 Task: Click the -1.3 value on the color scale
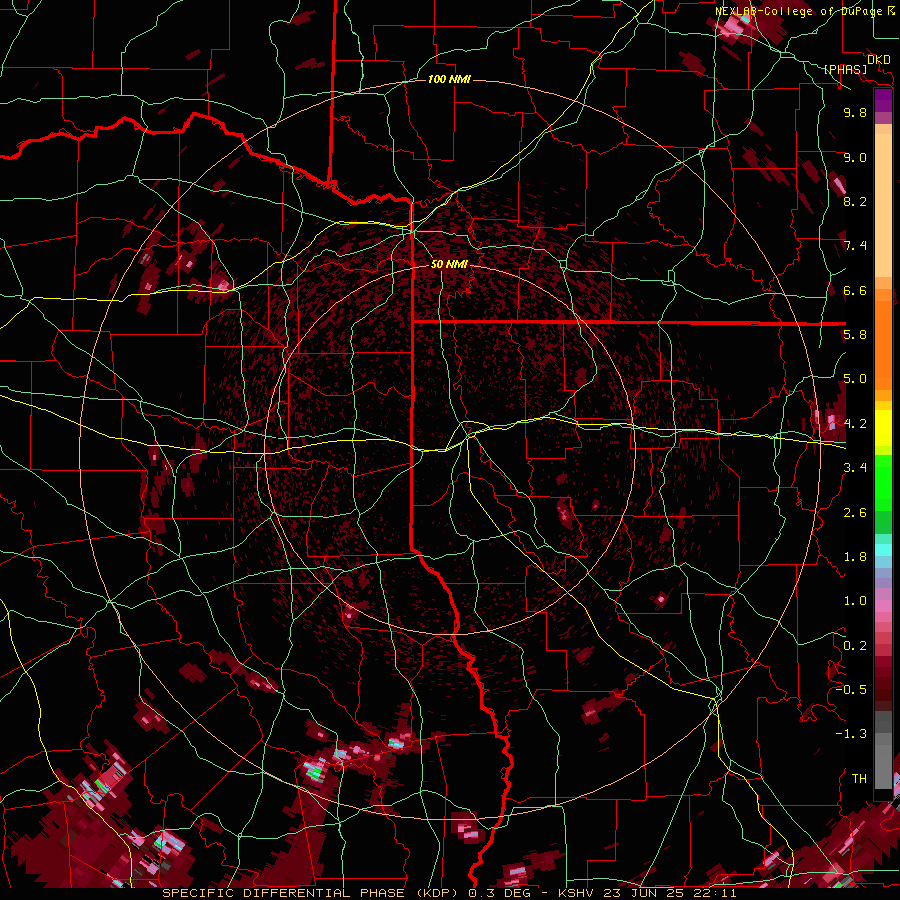(x=851, y=734)
